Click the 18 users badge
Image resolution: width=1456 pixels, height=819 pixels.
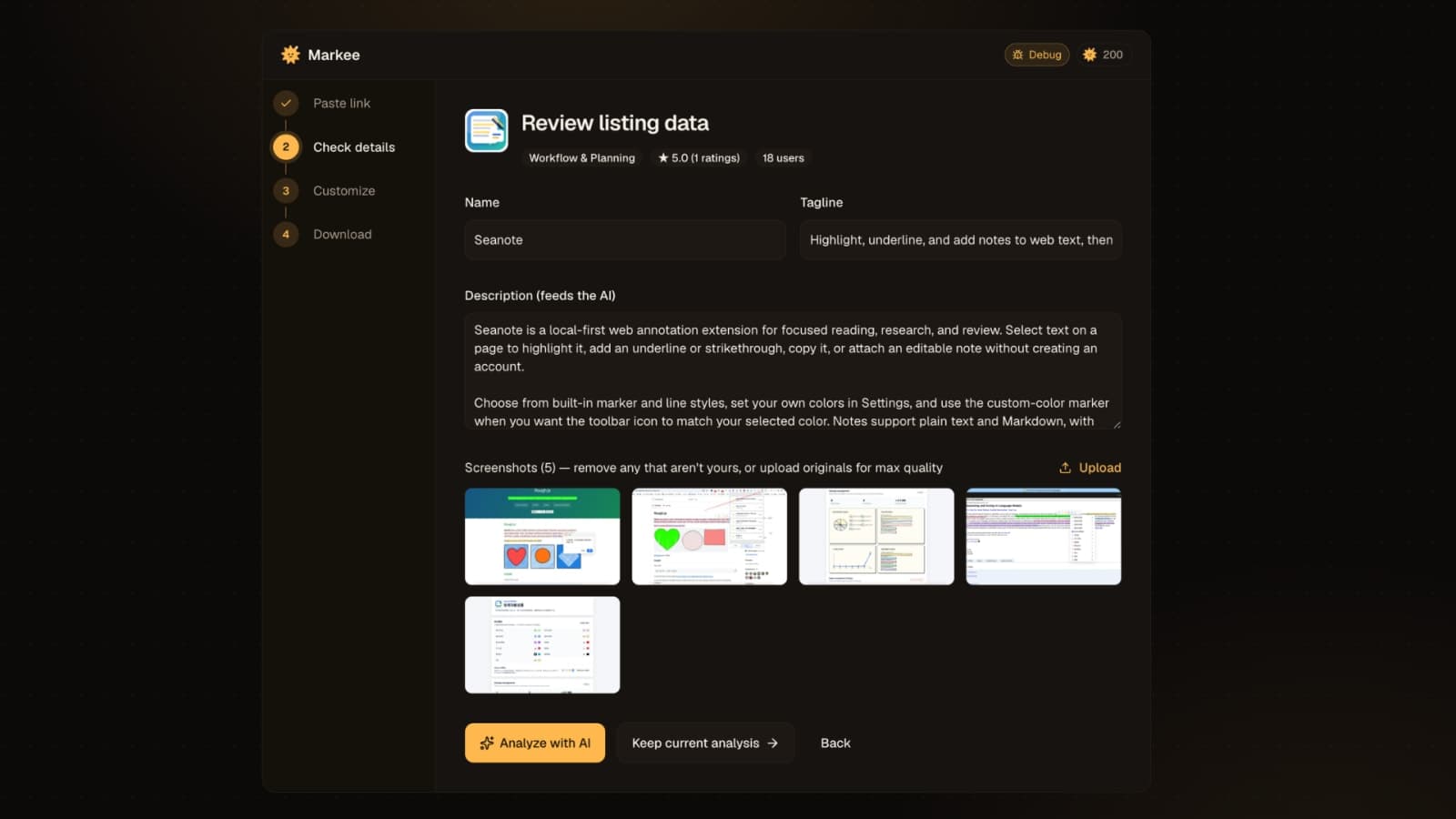point(783,158)
